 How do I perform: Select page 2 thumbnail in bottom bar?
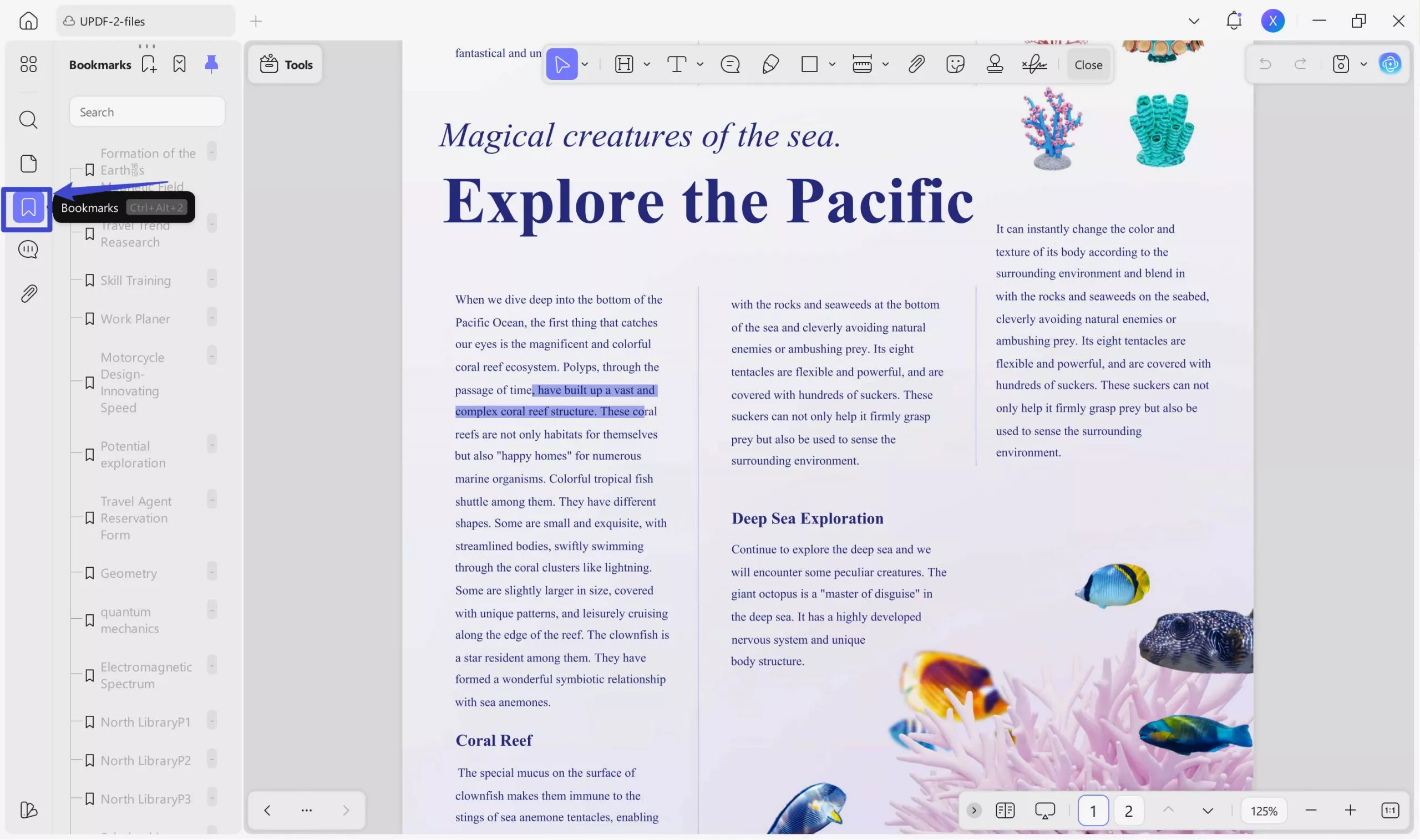pyautogui.click(x=1128, y=810)
